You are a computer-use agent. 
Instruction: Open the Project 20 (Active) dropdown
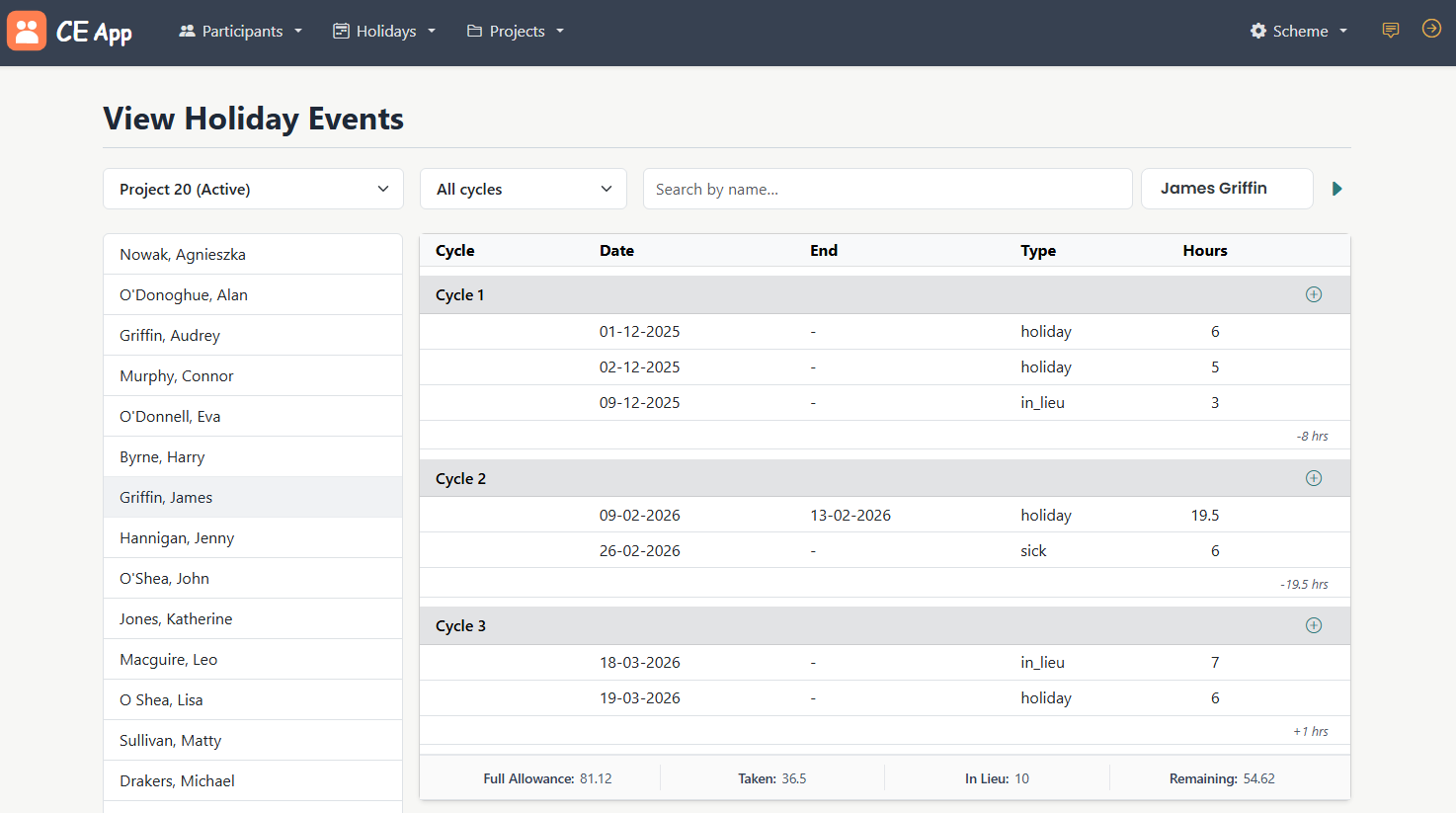[253, 189]
